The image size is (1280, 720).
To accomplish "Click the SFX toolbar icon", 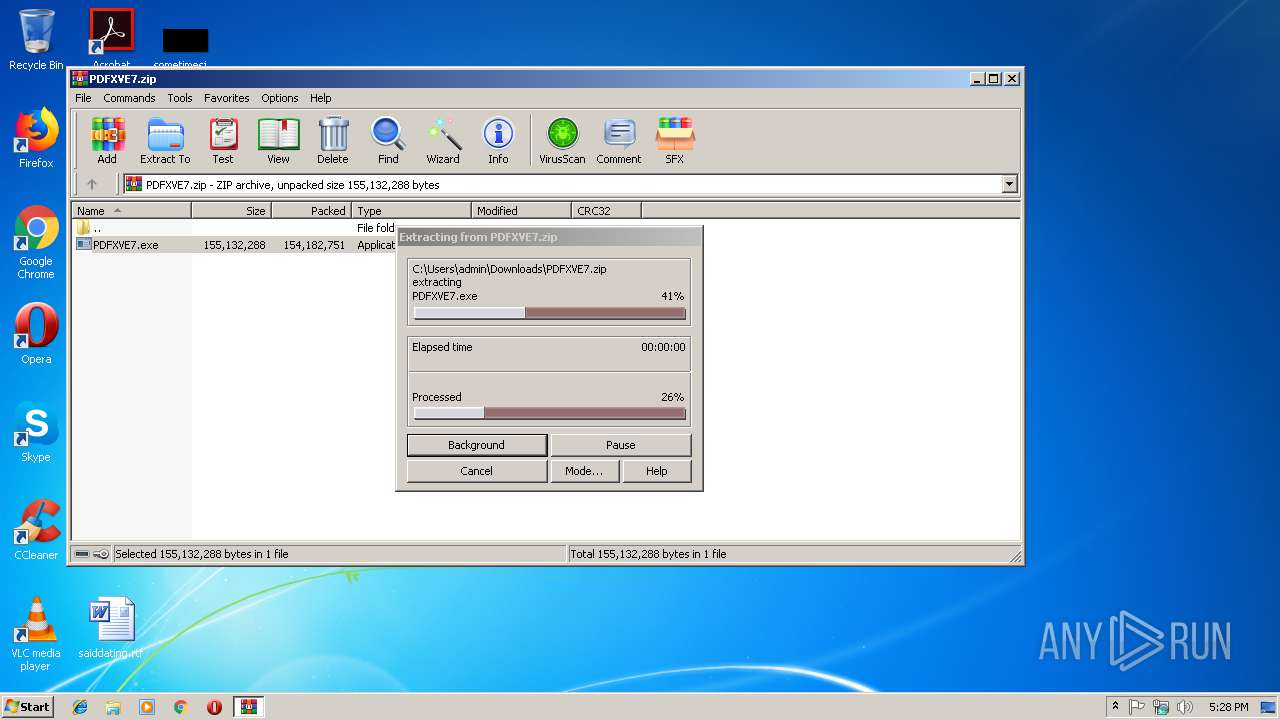I will tap(675, 140).
